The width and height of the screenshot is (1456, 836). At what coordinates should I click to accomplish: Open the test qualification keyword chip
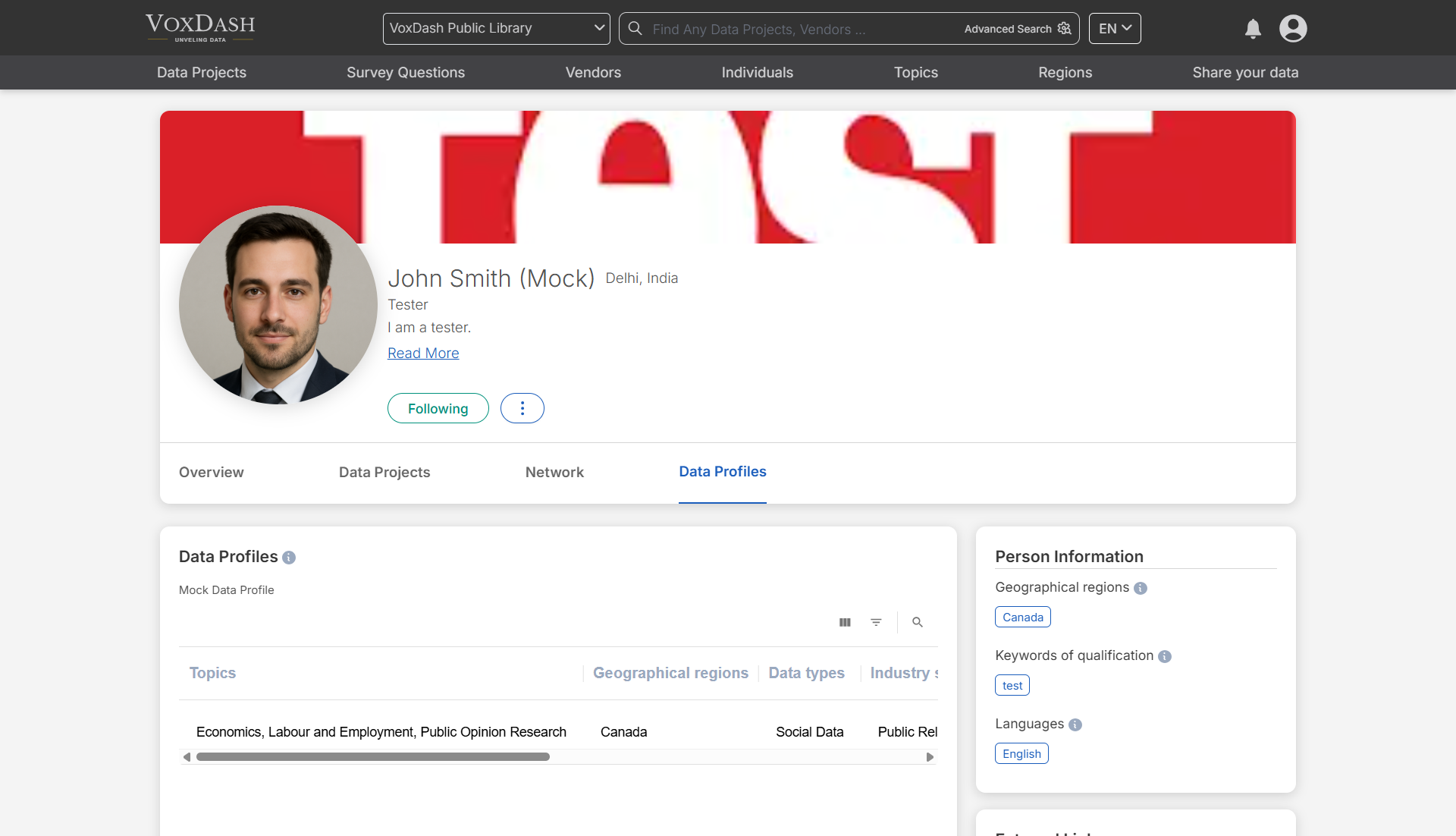1012,685
